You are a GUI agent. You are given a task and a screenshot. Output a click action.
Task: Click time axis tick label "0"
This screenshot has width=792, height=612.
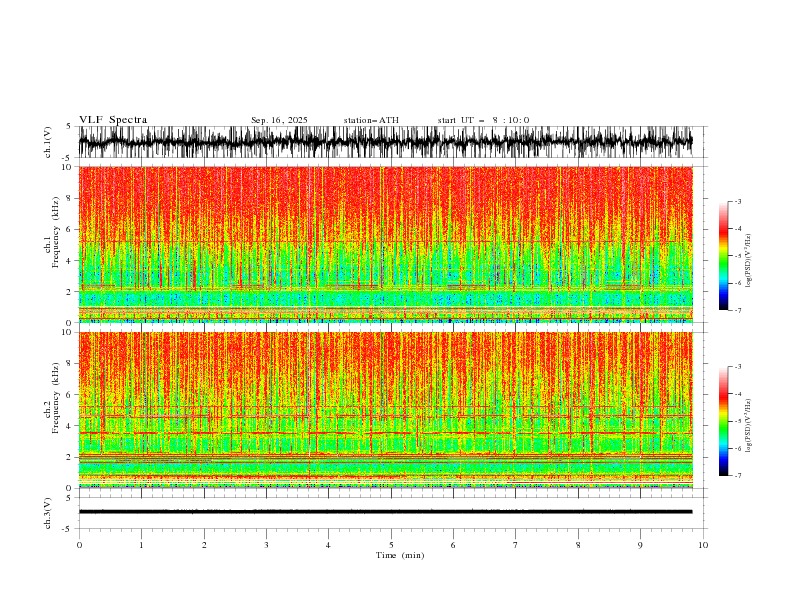pyautogui.click(x=79, y=545)
